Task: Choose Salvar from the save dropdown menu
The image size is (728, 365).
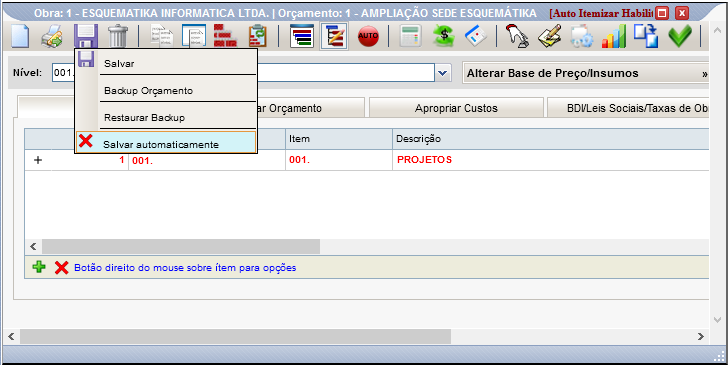Action: [166, 63]
